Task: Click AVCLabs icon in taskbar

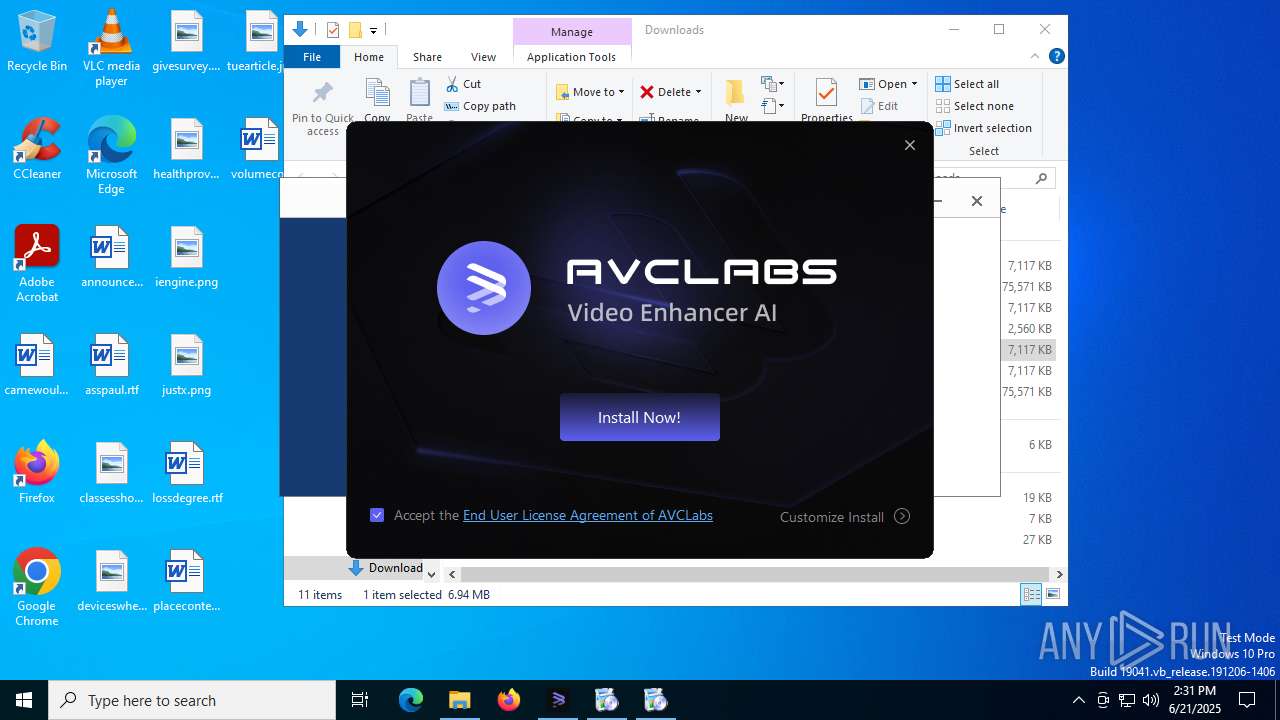Action: click(558, 700)
